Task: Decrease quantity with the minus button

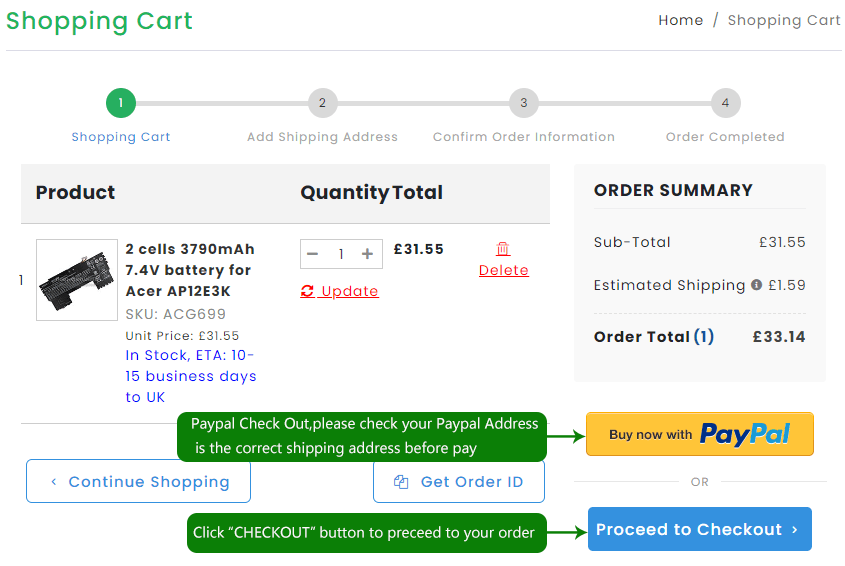Action: [x=313, y=254]
